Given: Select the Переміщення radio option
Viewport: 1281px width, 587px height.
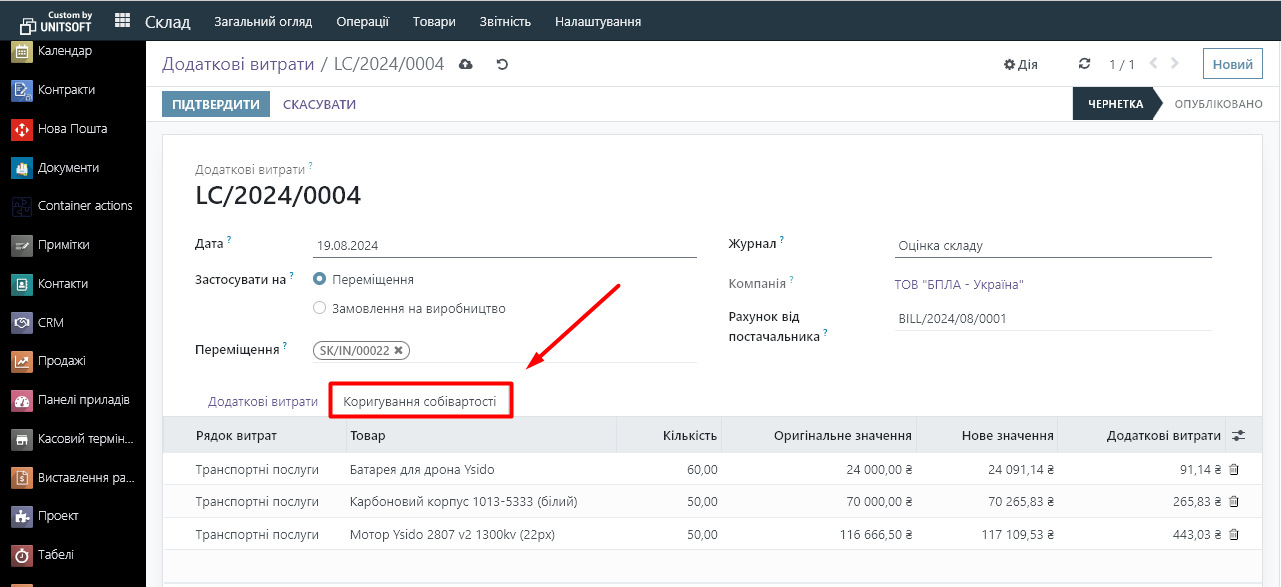Looking at the screenshot, I should pos(320,280).
